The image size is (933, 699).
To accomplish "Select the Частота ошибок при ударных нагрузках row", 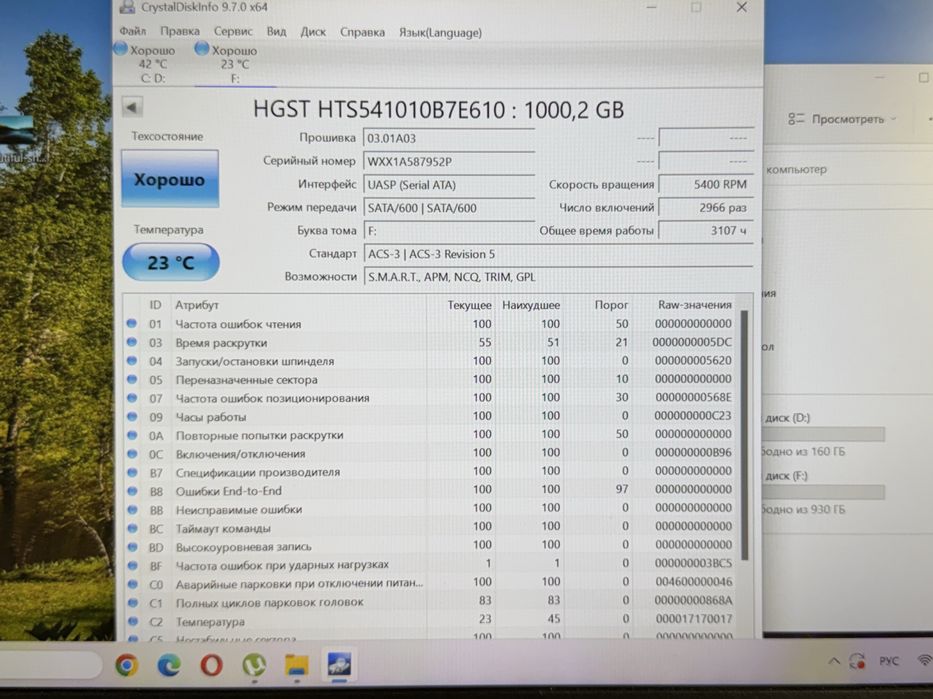I will 430,565.
